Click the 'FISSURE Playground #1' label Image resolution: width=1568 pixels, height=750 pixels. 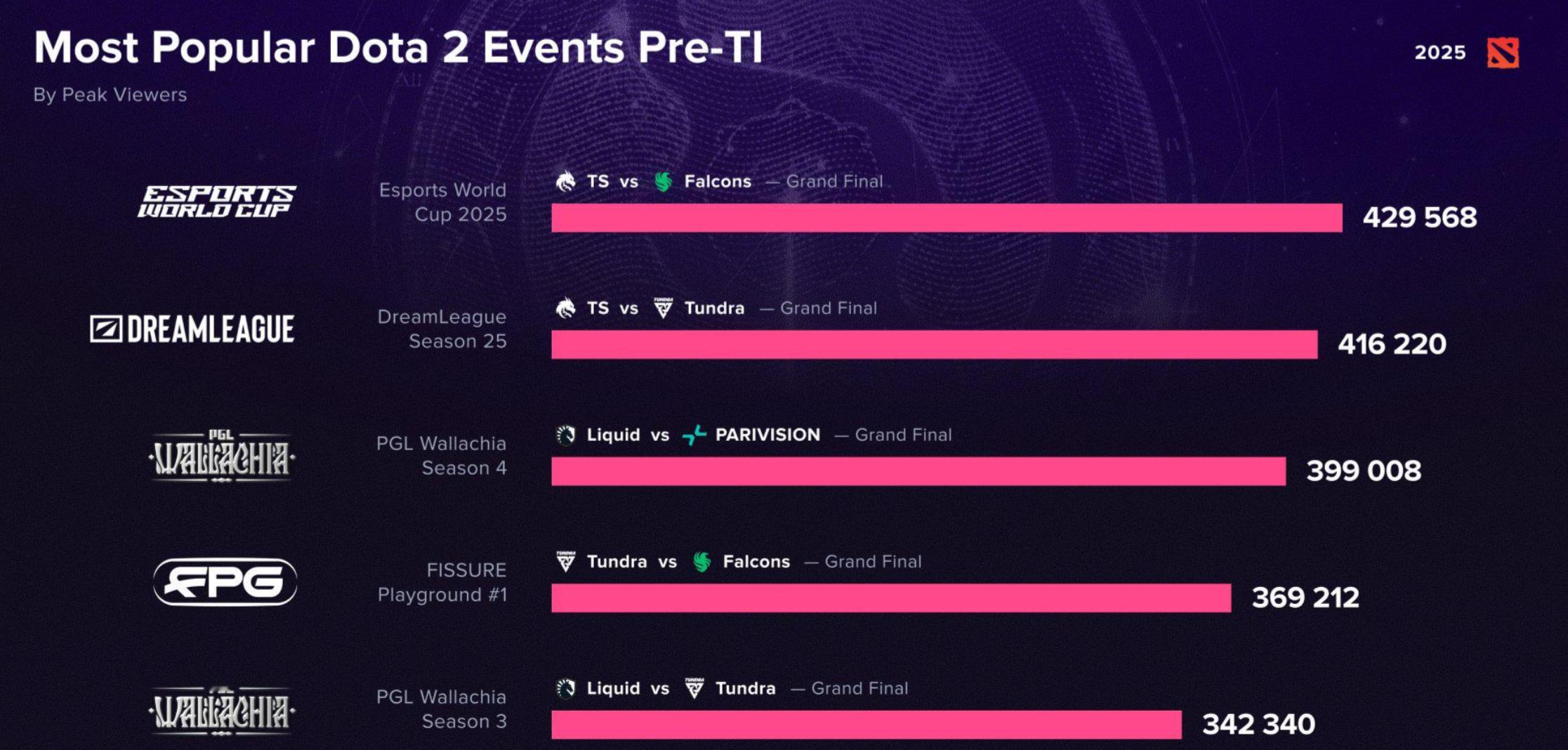coord(442,582)
